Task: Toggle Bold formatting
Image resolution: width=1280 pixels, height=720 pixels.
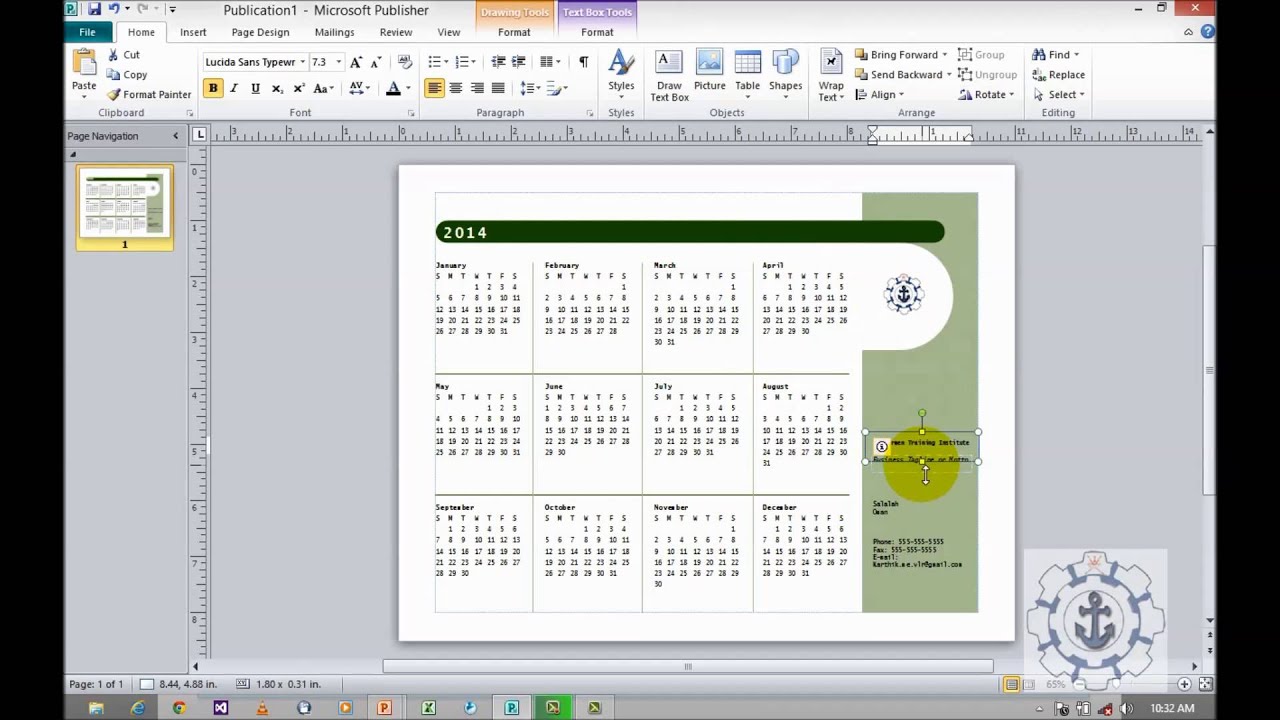Action: 213,89
